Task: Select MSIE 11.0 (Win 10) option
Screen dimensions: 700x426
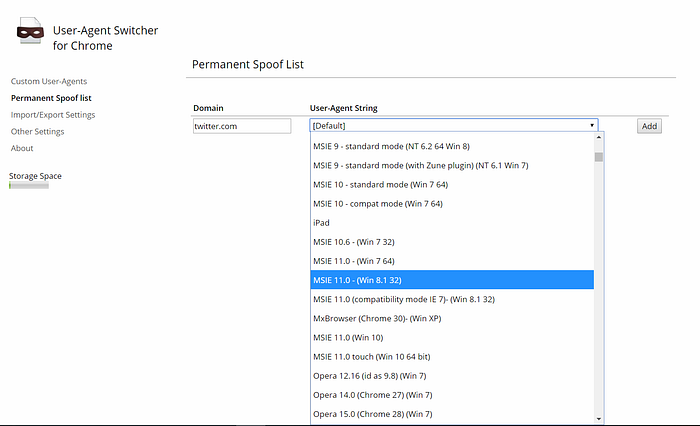Action: coord(452,338)
